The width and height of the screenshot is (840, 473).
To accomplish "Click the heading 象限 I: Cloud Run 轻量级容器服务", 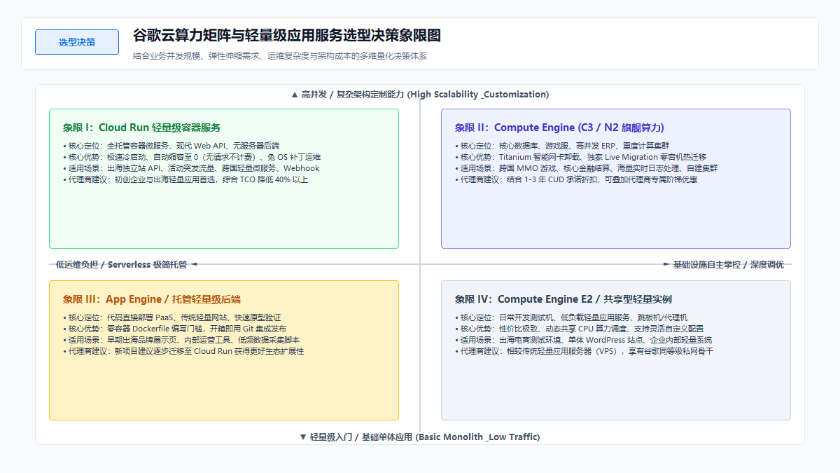I will 141,127.
